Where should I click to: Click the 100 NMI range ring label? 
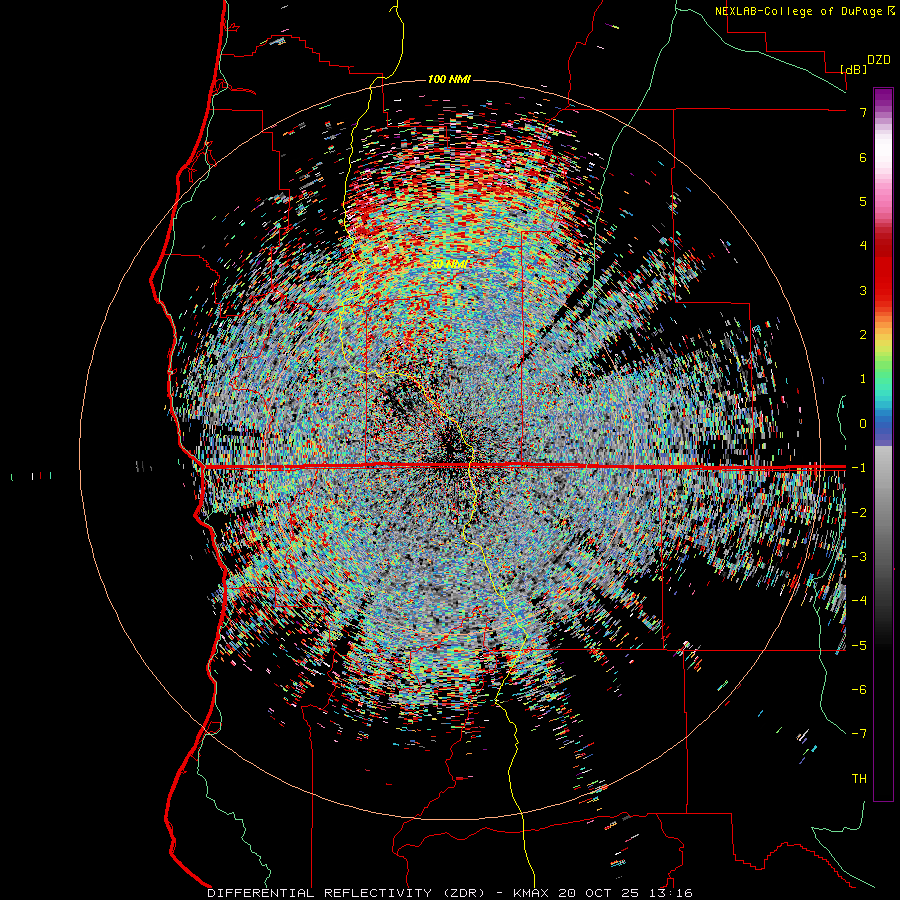point(449,79)
